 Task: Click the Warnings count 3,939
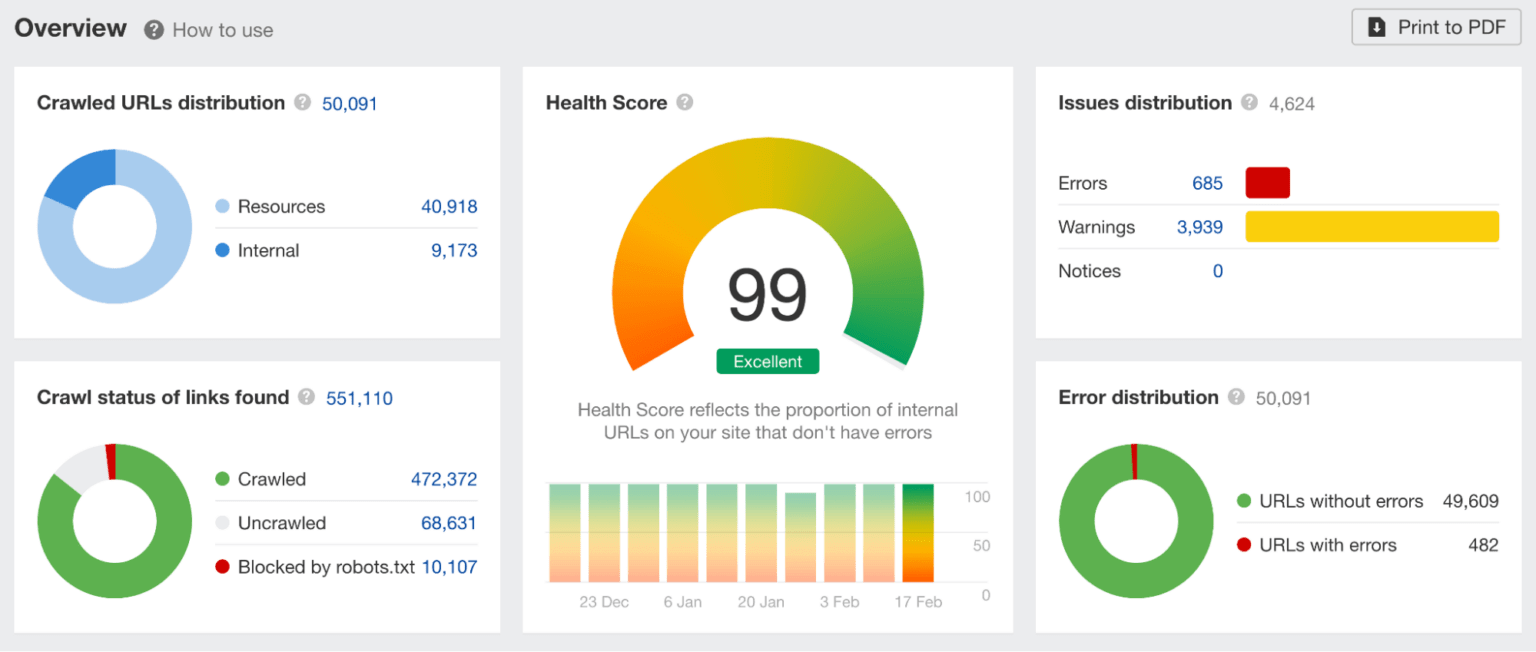point(1200,227)
